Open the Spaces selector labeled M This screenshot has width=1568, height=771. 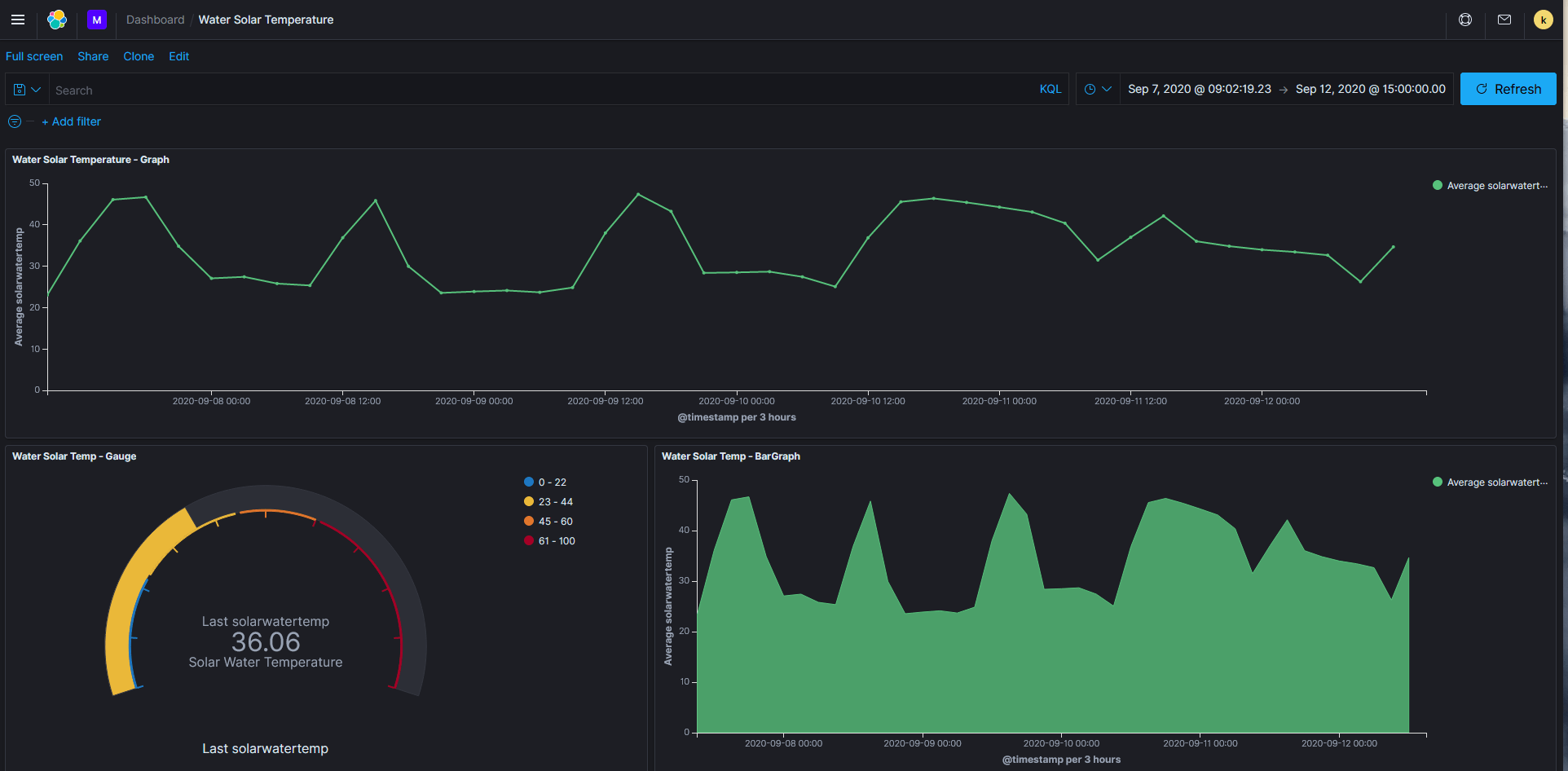pos(96,20)
